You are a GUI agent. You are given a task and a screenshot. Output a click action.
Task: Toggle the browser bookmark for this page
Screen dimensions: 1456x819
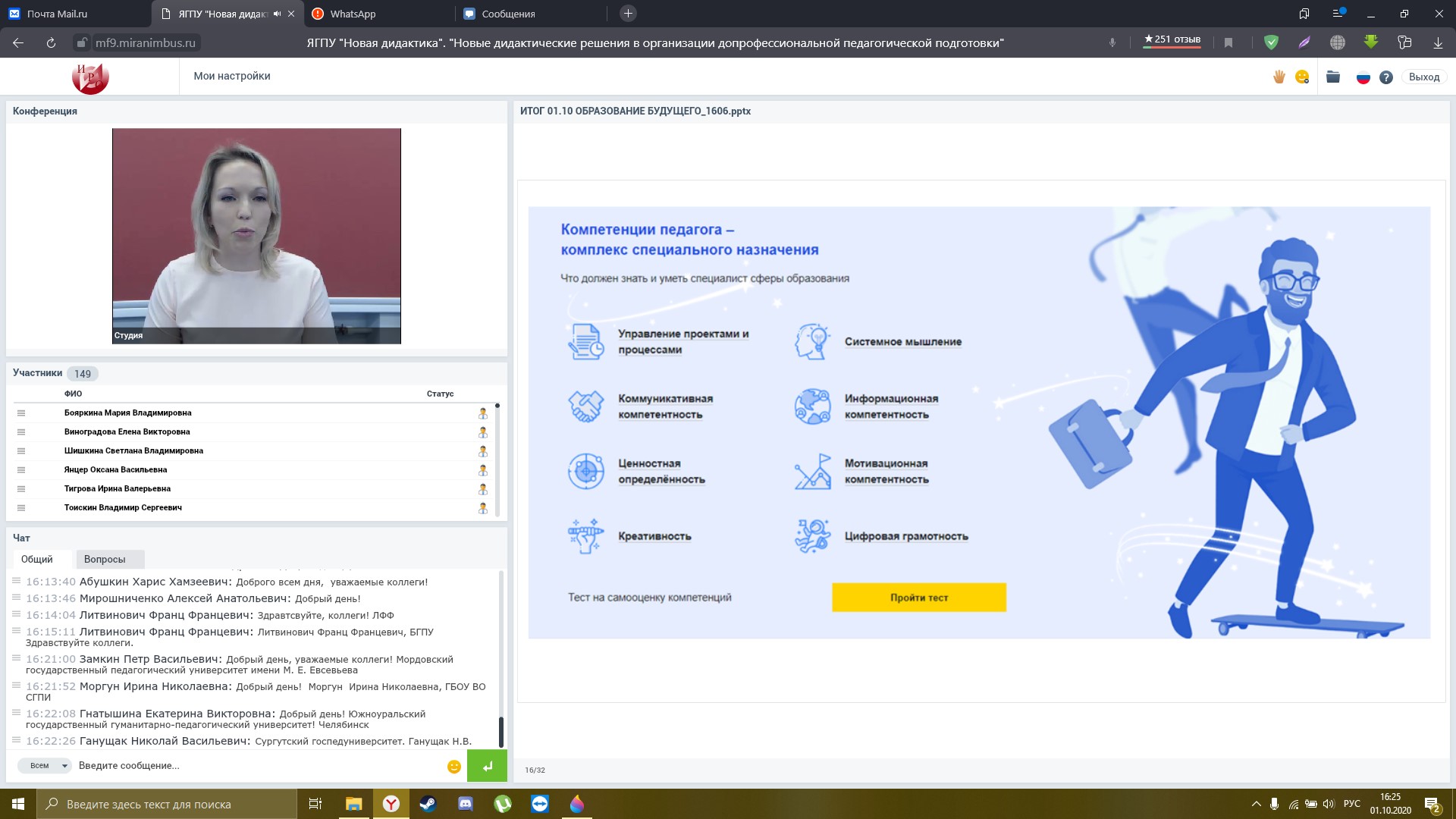(1228, 43)
